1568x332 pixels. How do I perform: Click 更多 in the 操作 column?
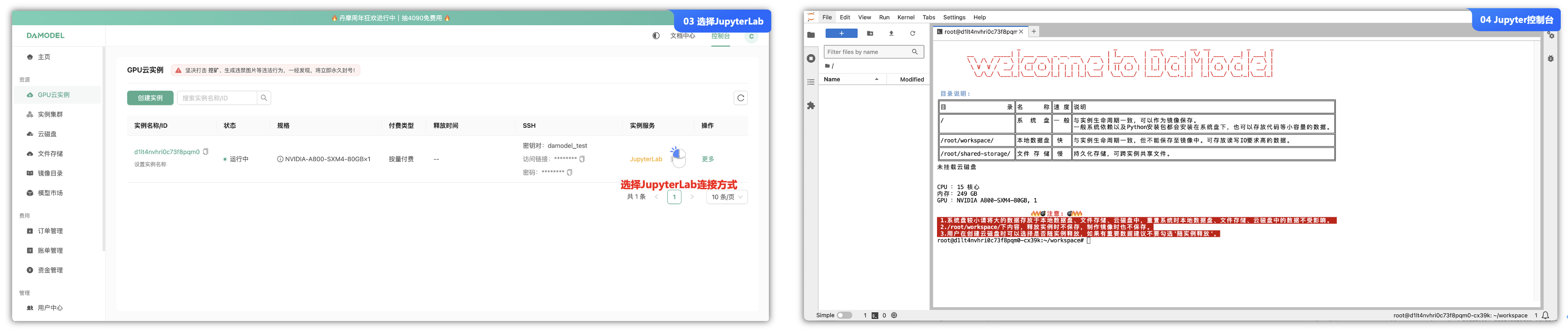pos(707,159)
